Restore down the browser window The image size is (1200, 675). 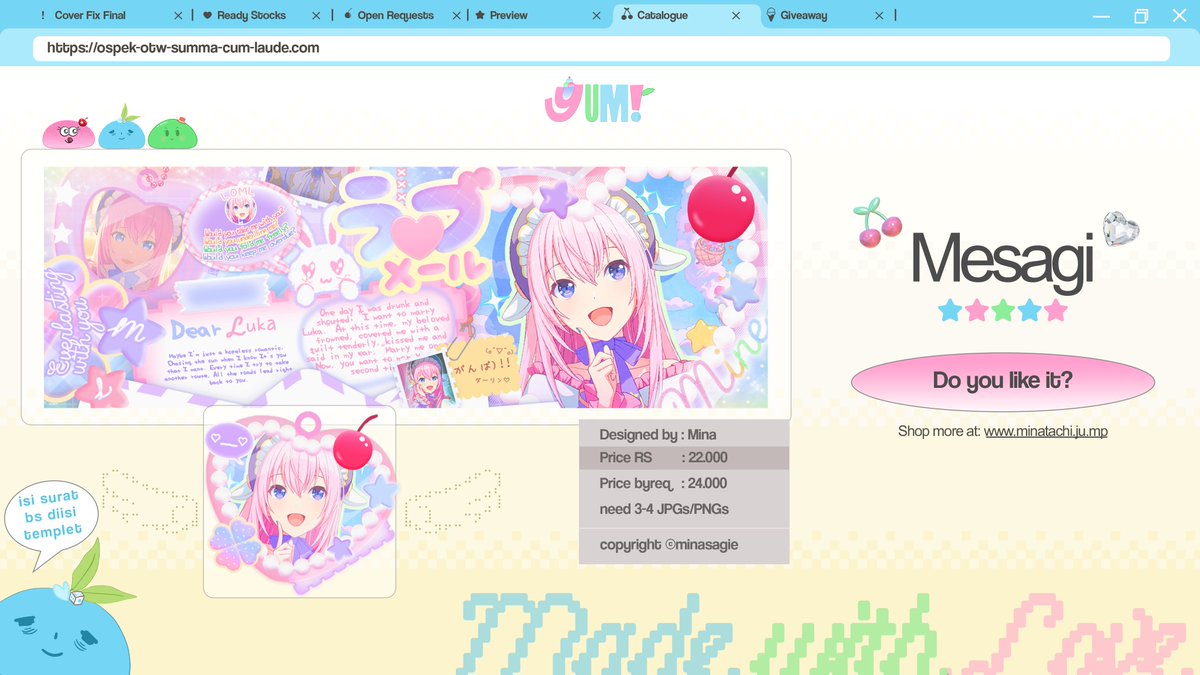(x=1141, y=16)
